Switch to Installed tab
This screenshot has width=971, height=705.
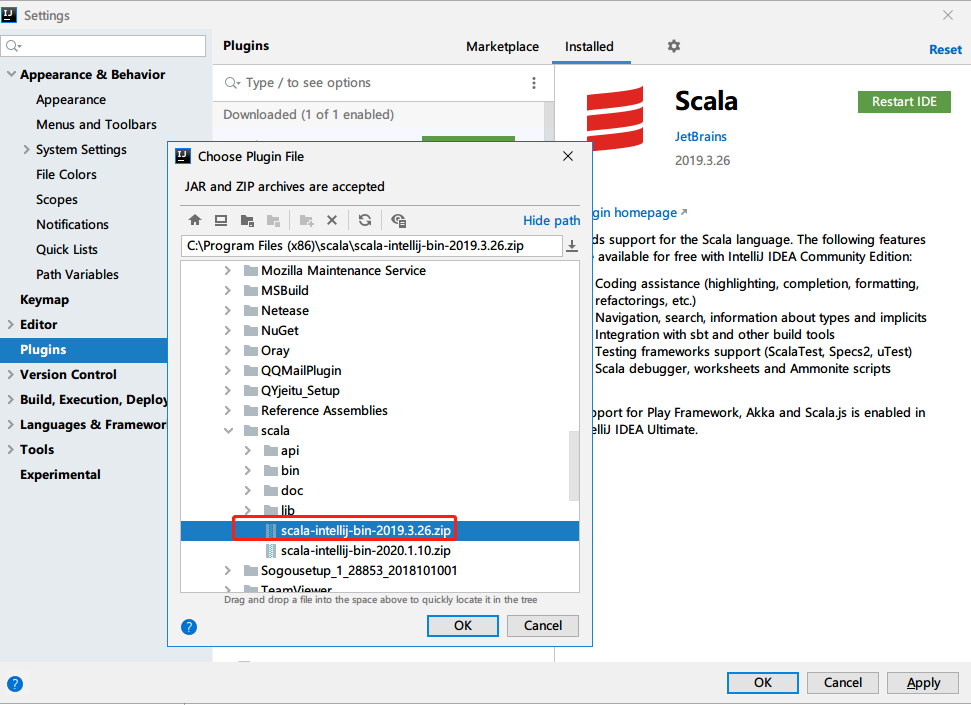(589, 46)
